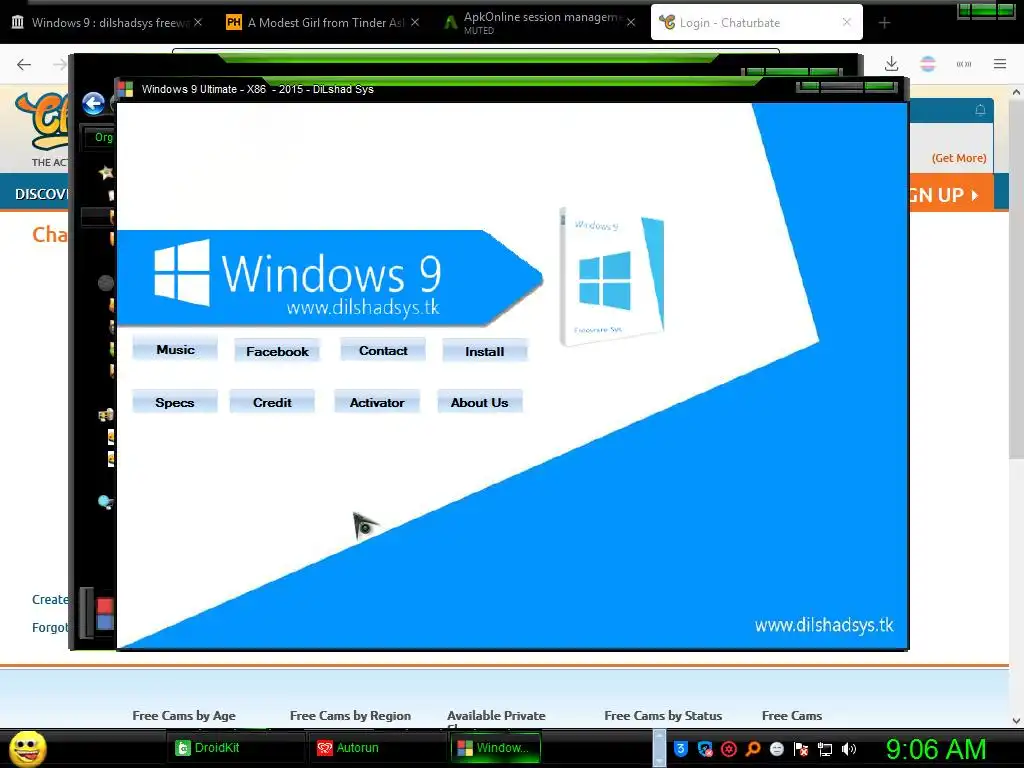This screenshot has width=1024, height=768.
Task: Close the ApkOnline session tab
Action: tap(631, 23)
